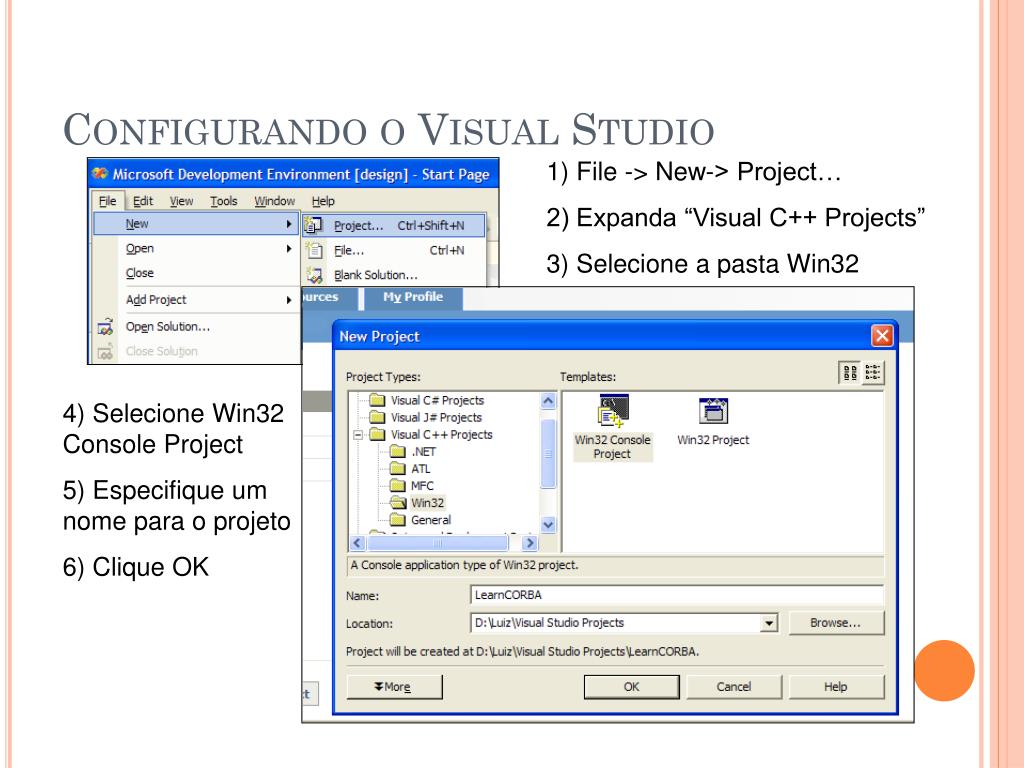Open the Edit menu
This screenshot has height=768, width=1024.
coord(142,201)
